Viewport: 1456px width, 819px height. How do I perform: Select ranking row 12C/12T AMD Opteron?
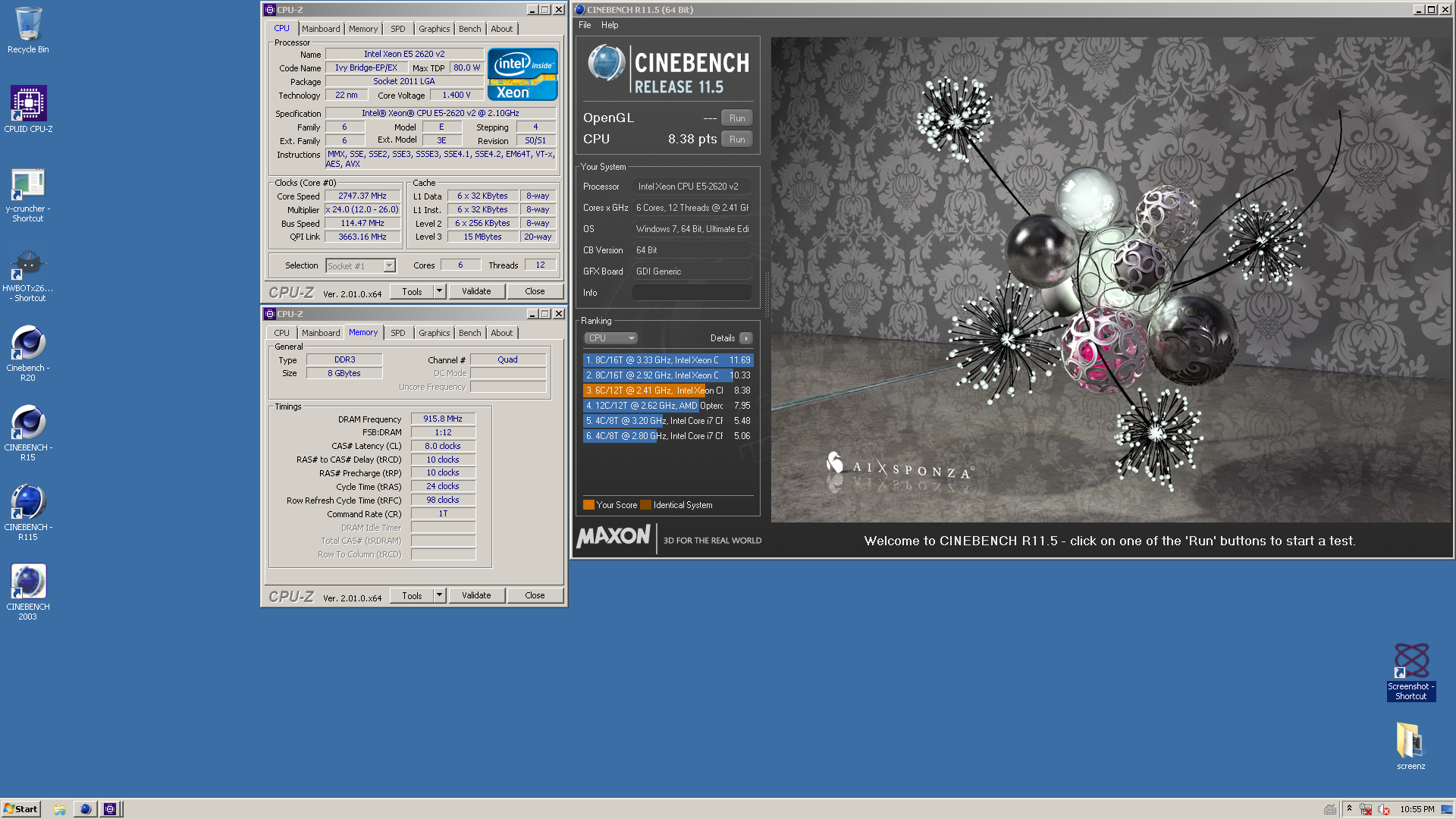point(668,406)
